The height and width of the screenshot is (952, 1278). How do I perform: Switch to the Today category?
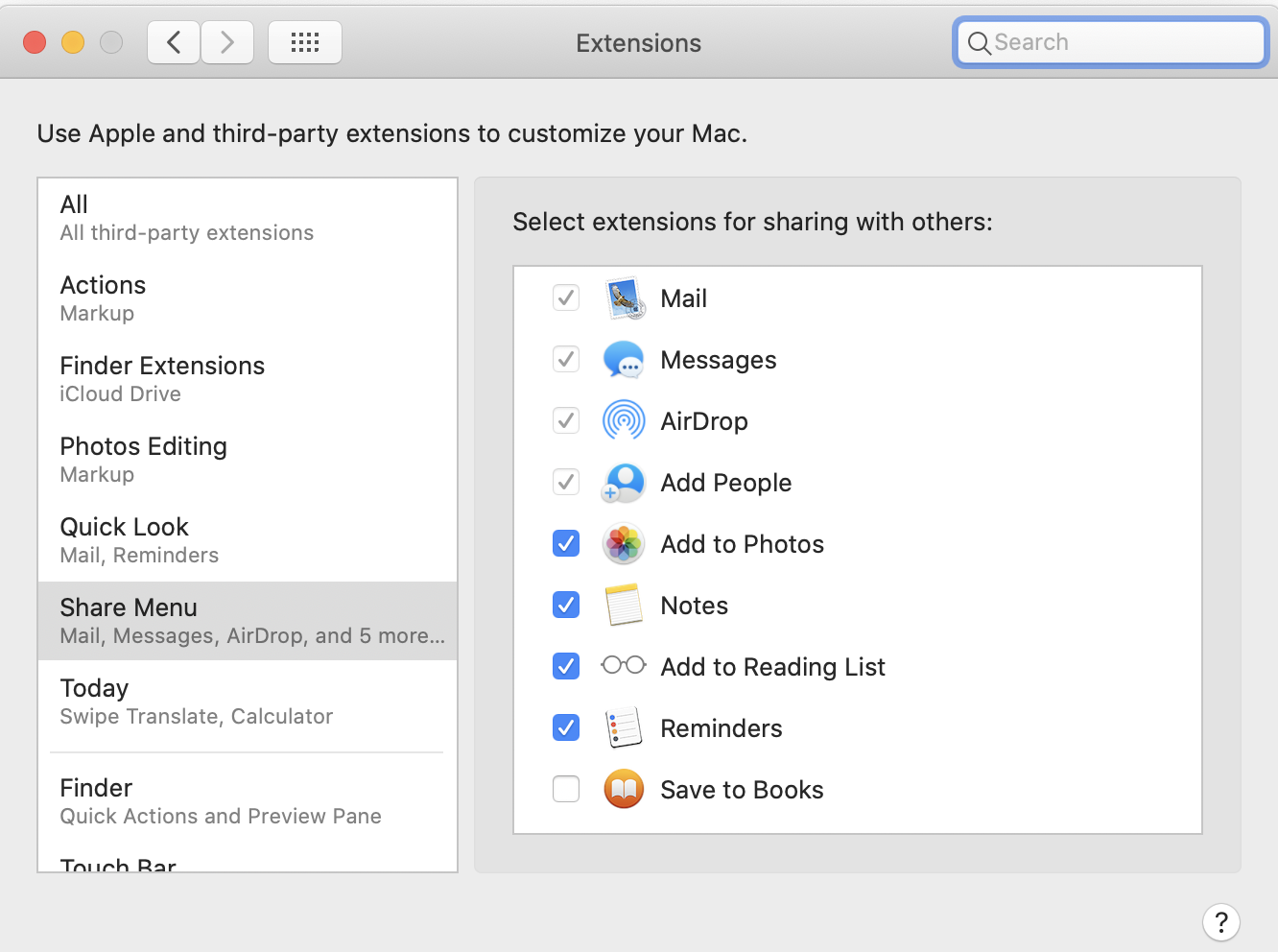[x=248, y=702]
